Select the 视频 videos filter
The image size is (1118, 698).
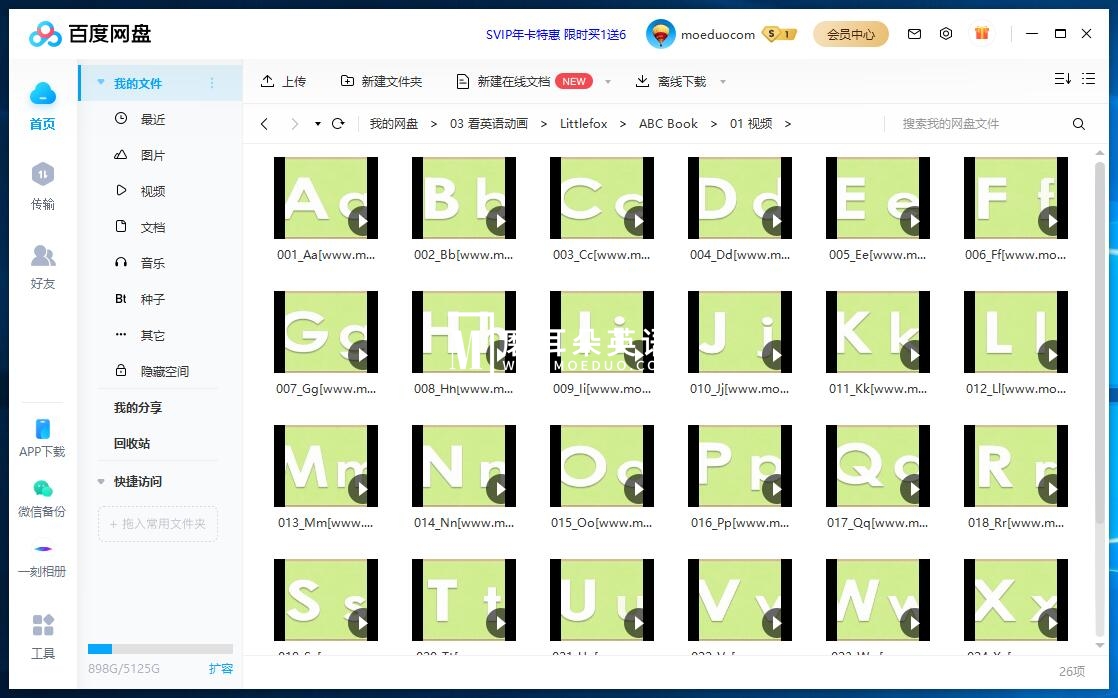tap(152, 190)
